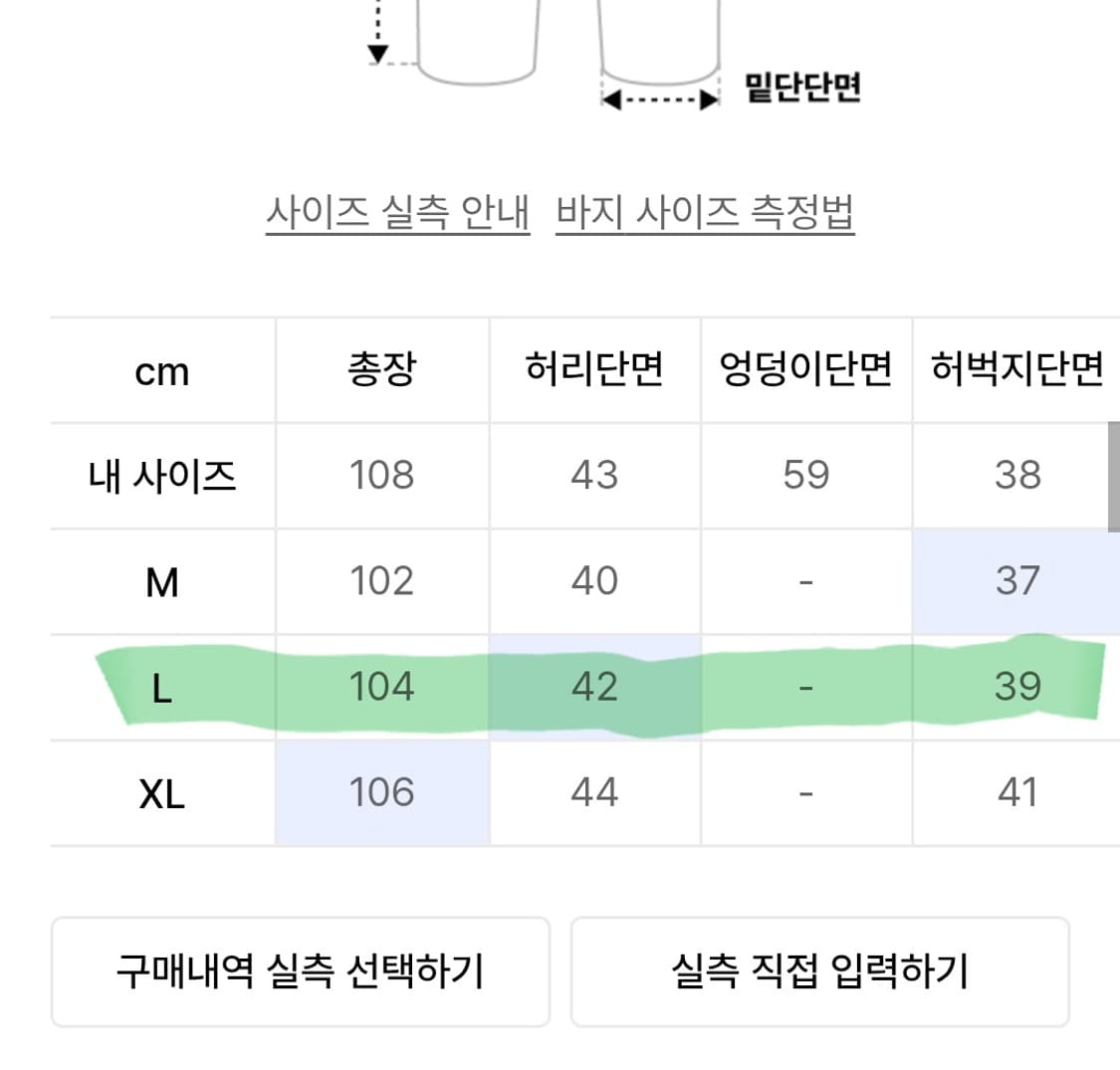Select the XL size row

click(x=162, y=792)
